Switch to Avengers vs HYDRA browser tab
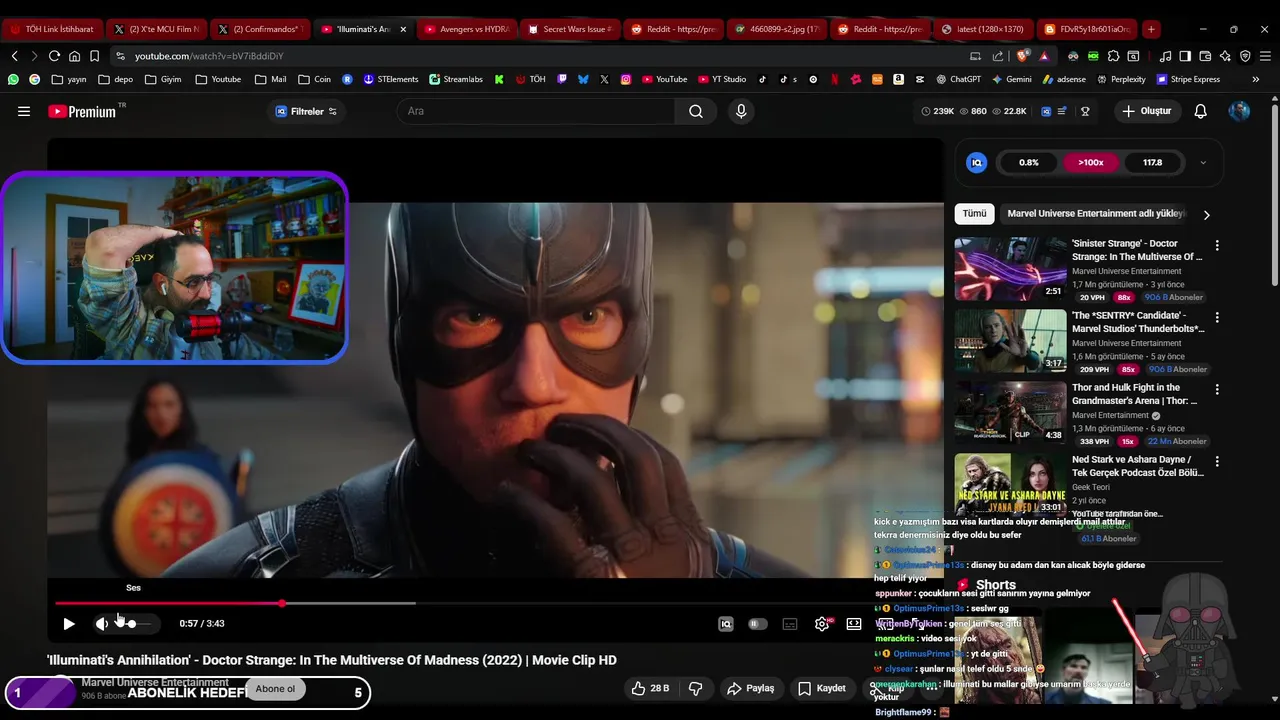Image resolution: width=1280 pixels, height=720 pixels. [x=466, y=29]
